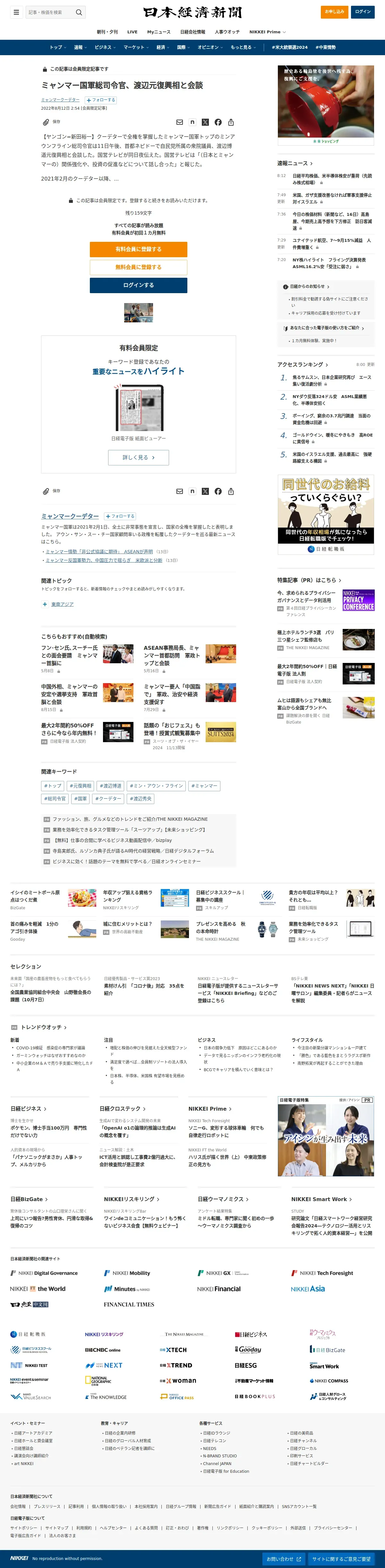Expand the 経済 navigation dropdown
Viewport: 385px width, 1568px height.
pyautogui.click(x=163, y=47)
